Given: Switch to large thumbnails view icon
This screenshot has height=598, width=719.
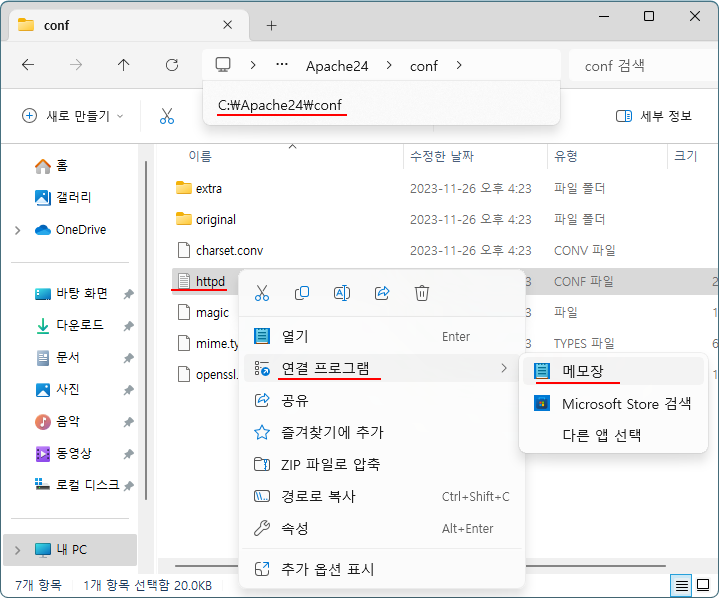Looking at the screenshot, I should (x=703, y=585).
